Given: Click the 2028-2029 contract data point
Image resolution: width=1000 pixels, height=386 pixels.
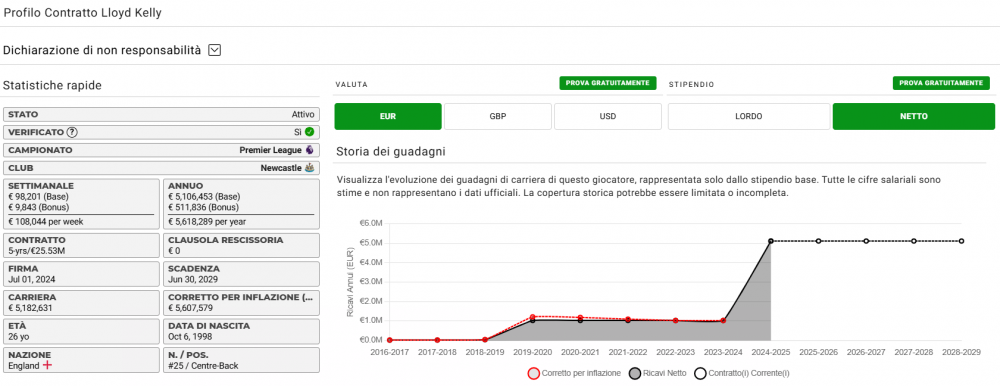Looking at the screenshot, I should (x=962, y=241).
